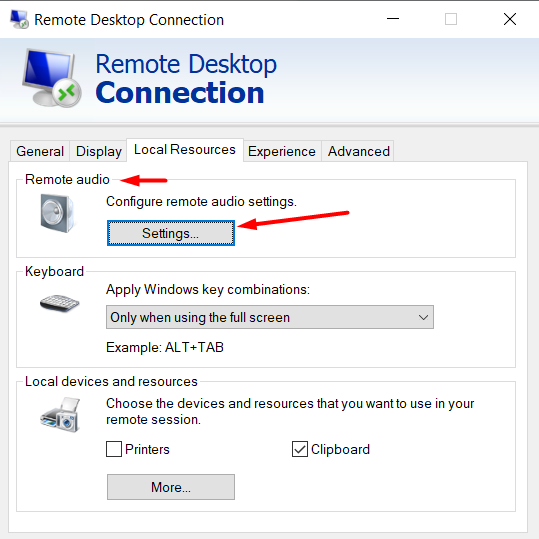Click the 'Choose the devices and resources' description
539x539 pixels.
click(x=290, y=411)
